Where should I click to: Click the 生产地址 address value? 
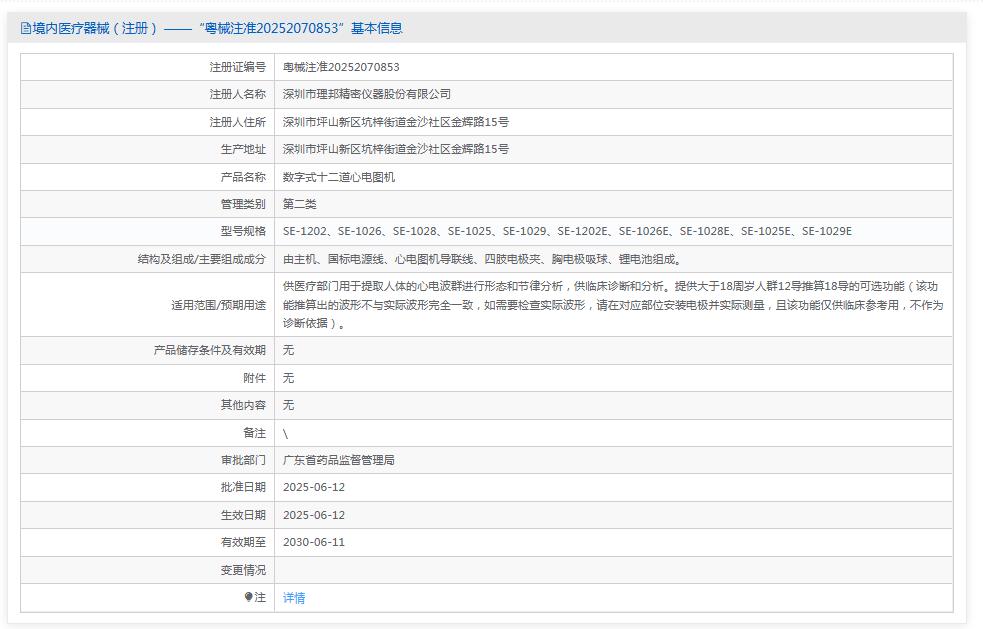click(396, 149)
